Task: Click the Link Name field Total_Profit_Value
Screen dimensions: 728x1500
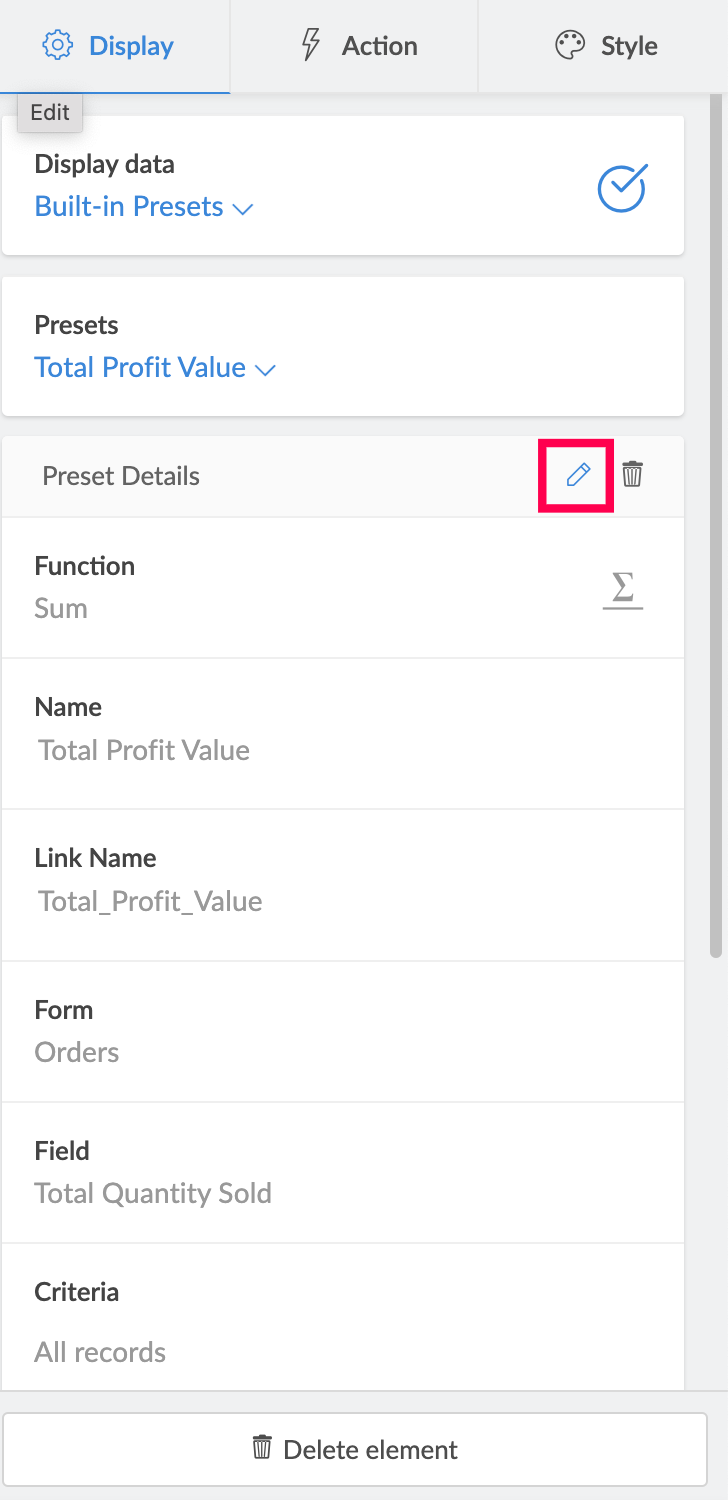Action: pos(150,901)
